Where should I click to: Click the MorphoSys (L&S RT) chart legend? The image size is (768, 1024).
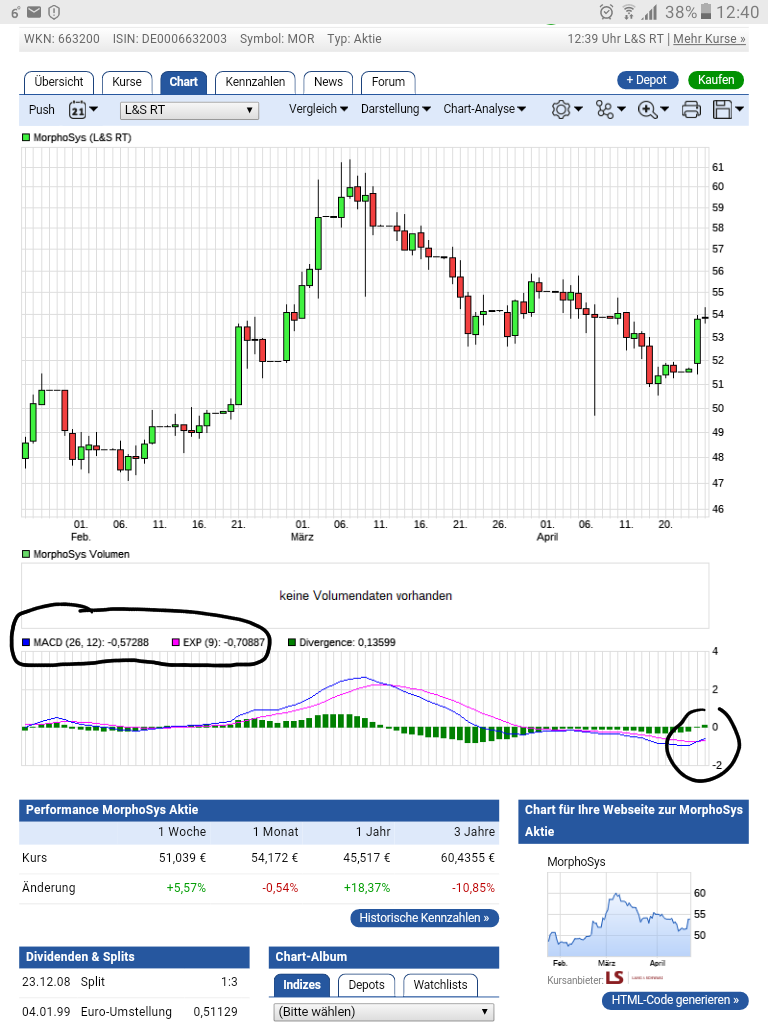click(x=77, y=138)
